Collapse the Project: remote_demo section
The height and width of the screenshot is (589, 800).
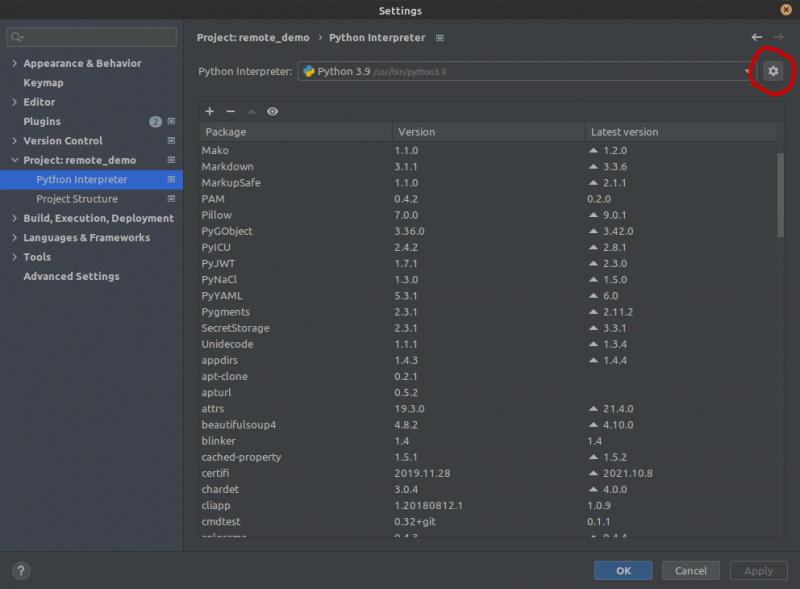pos(13,160)
